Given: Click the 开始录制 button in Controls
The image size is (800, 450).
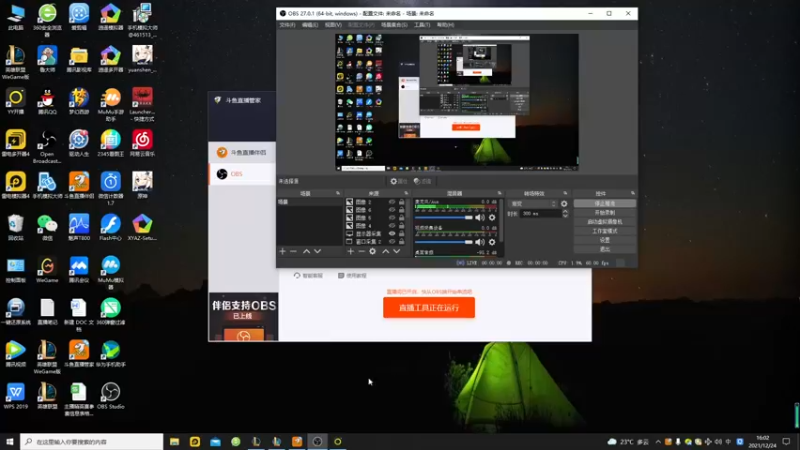Looking at the screenshot, I should 605,212.
